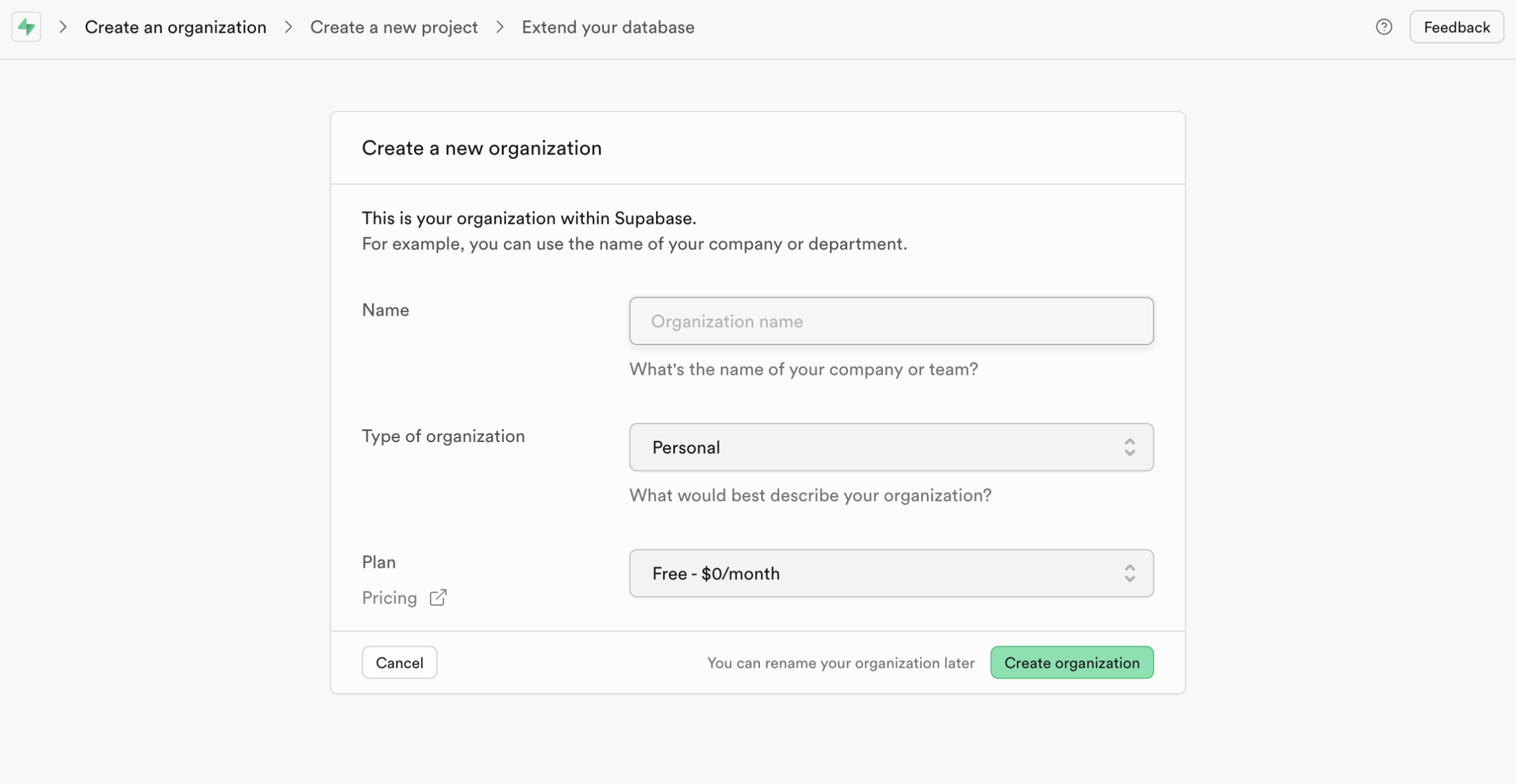This screenshot has width=1516, height=784.
Task: Open the help question mark icon
Action: pos(1384,27)
